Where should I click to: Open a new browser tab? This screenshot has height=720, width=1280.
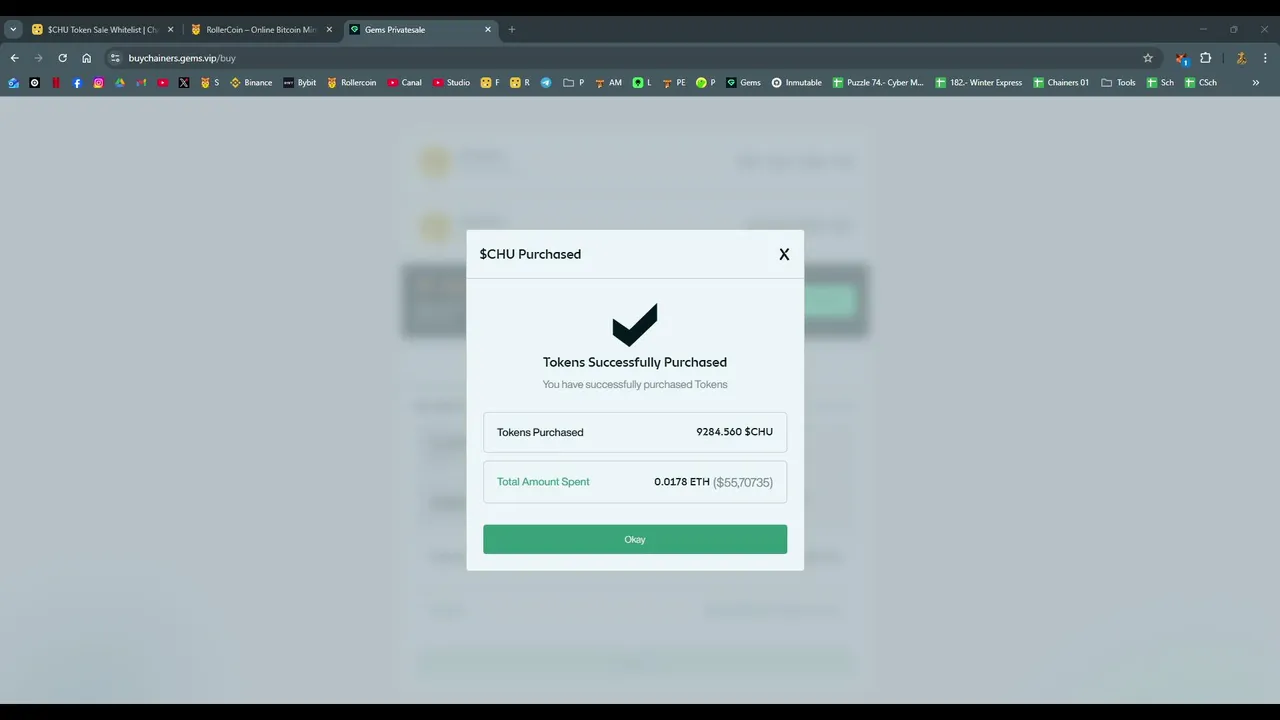pyautogui.click(x=512, y=30)
